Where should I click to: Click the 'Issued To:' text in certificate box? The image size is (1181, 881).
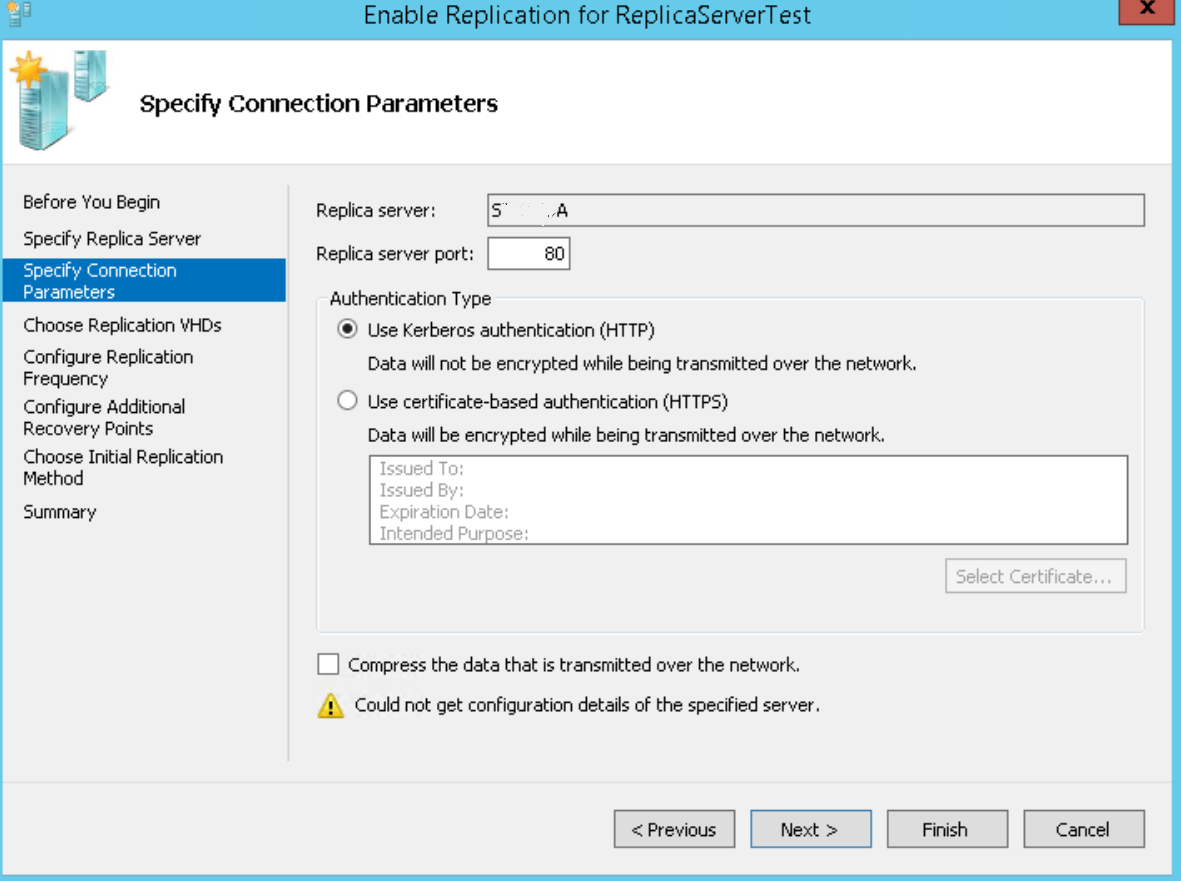click(x=421, y=468)
